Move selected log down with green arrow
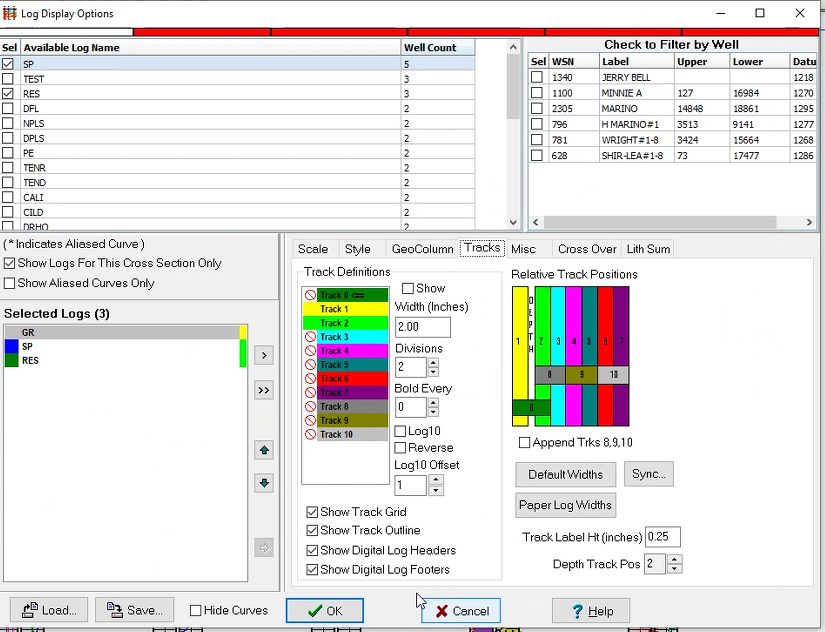Screen dimensions: 825x632 coord(264,484)
